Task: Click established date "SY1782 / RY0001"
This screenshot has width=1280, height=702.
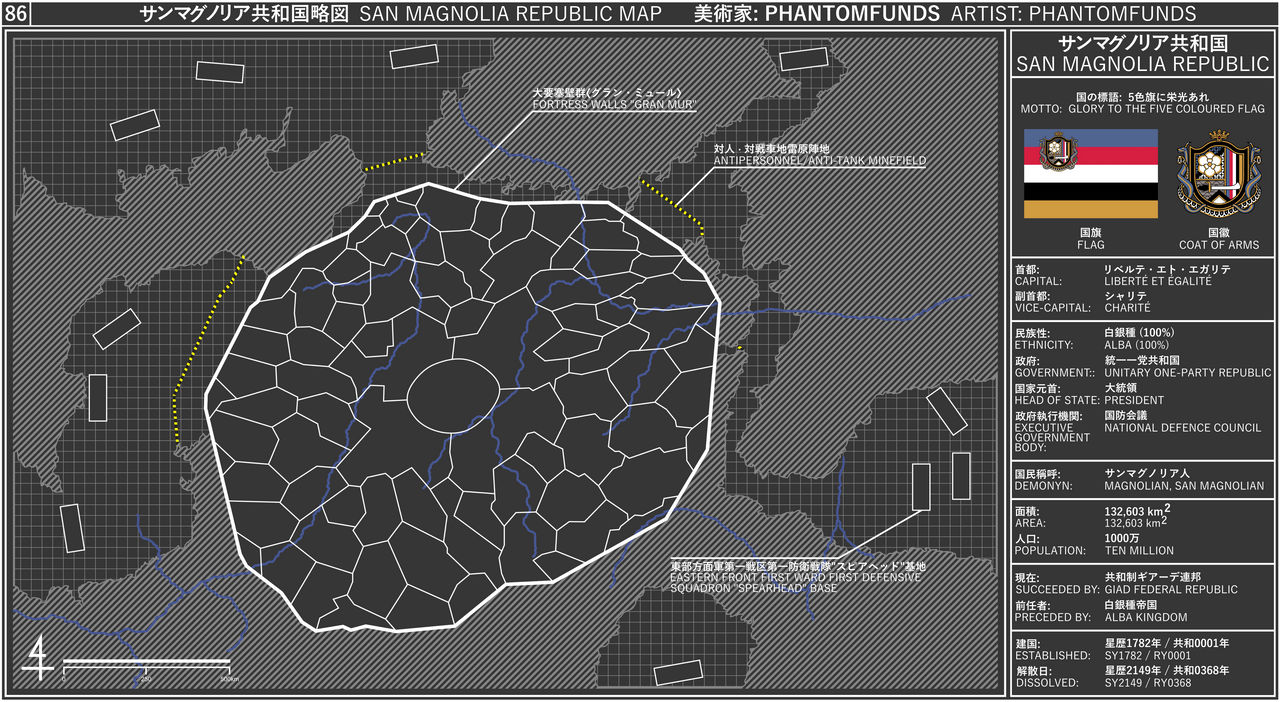Action: coord(1148,656)
